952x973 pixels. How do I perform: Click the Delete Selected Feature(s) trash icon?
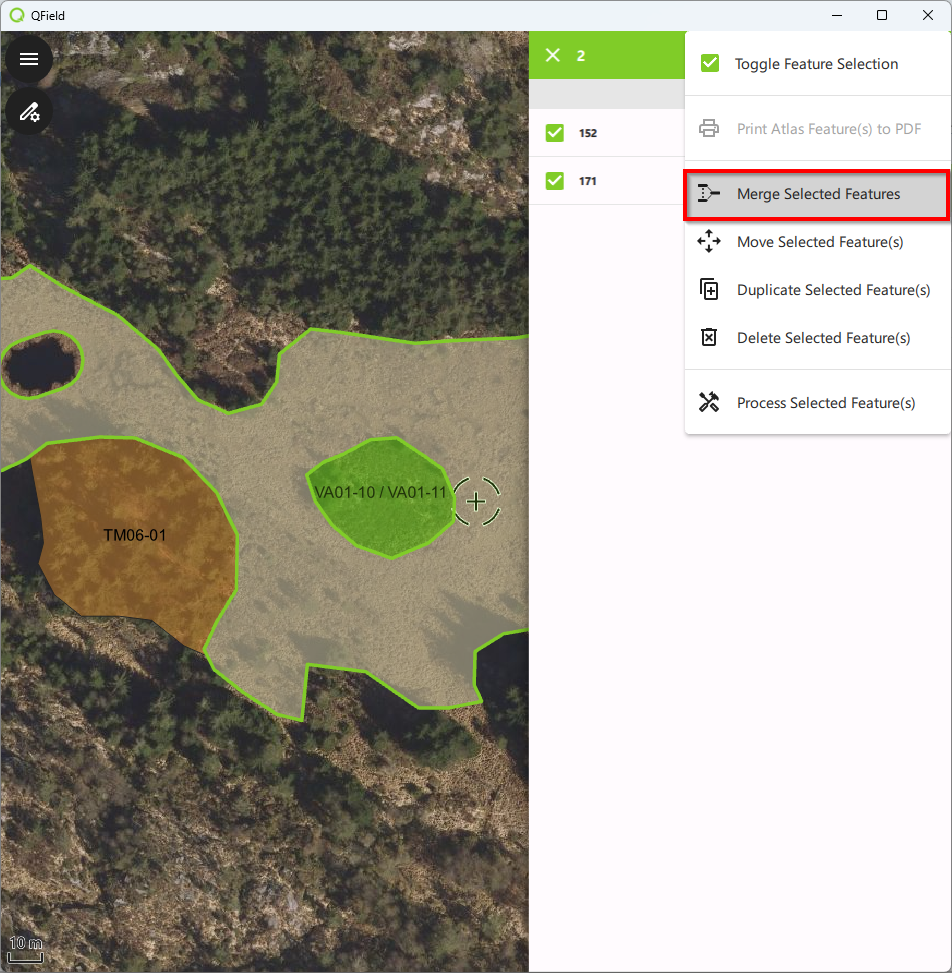(x=709, y=338)
